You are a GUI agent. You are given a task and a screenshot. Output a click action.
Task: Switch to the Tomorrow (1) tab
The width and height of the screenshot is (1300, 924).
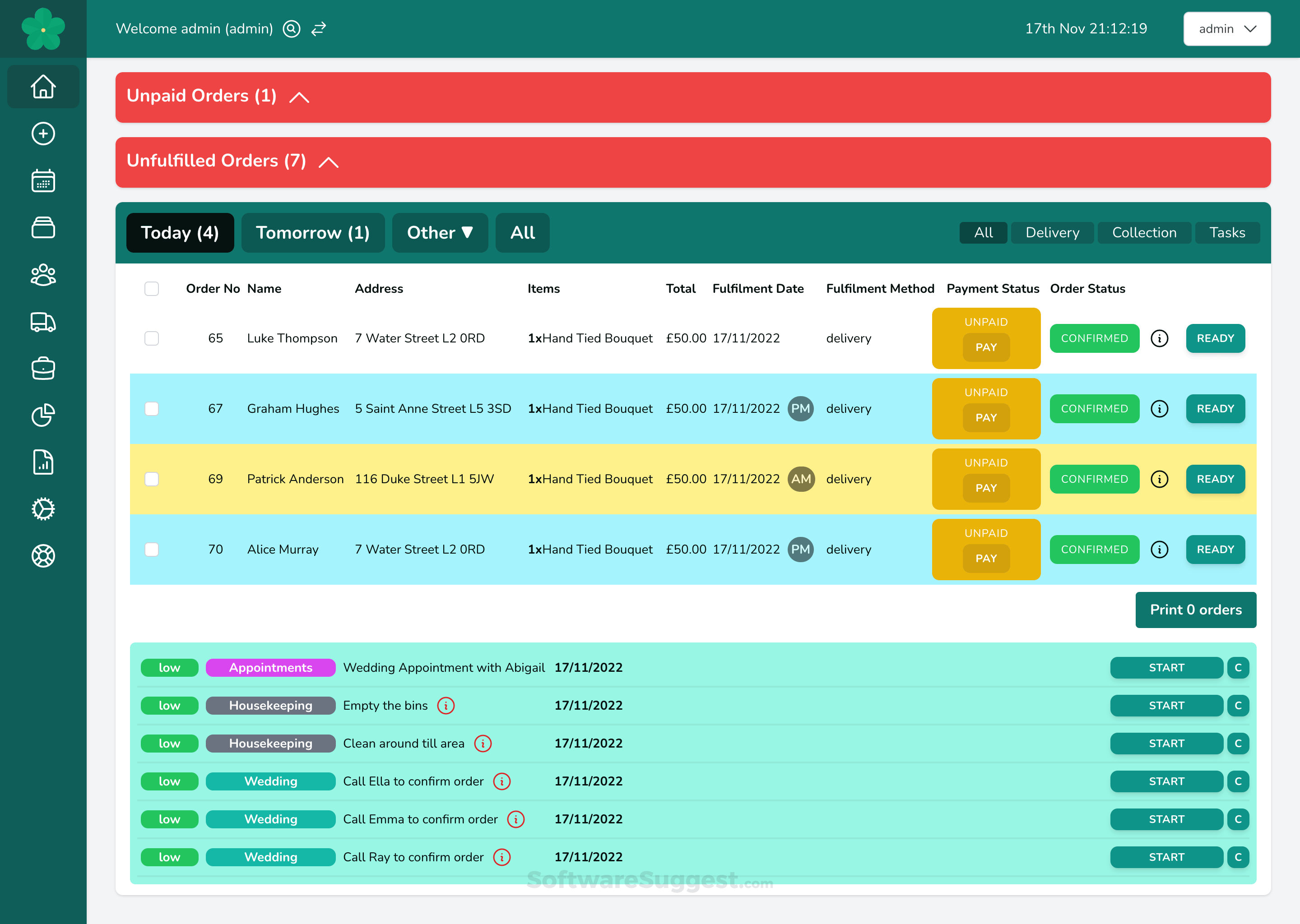(x=312, y=233)
